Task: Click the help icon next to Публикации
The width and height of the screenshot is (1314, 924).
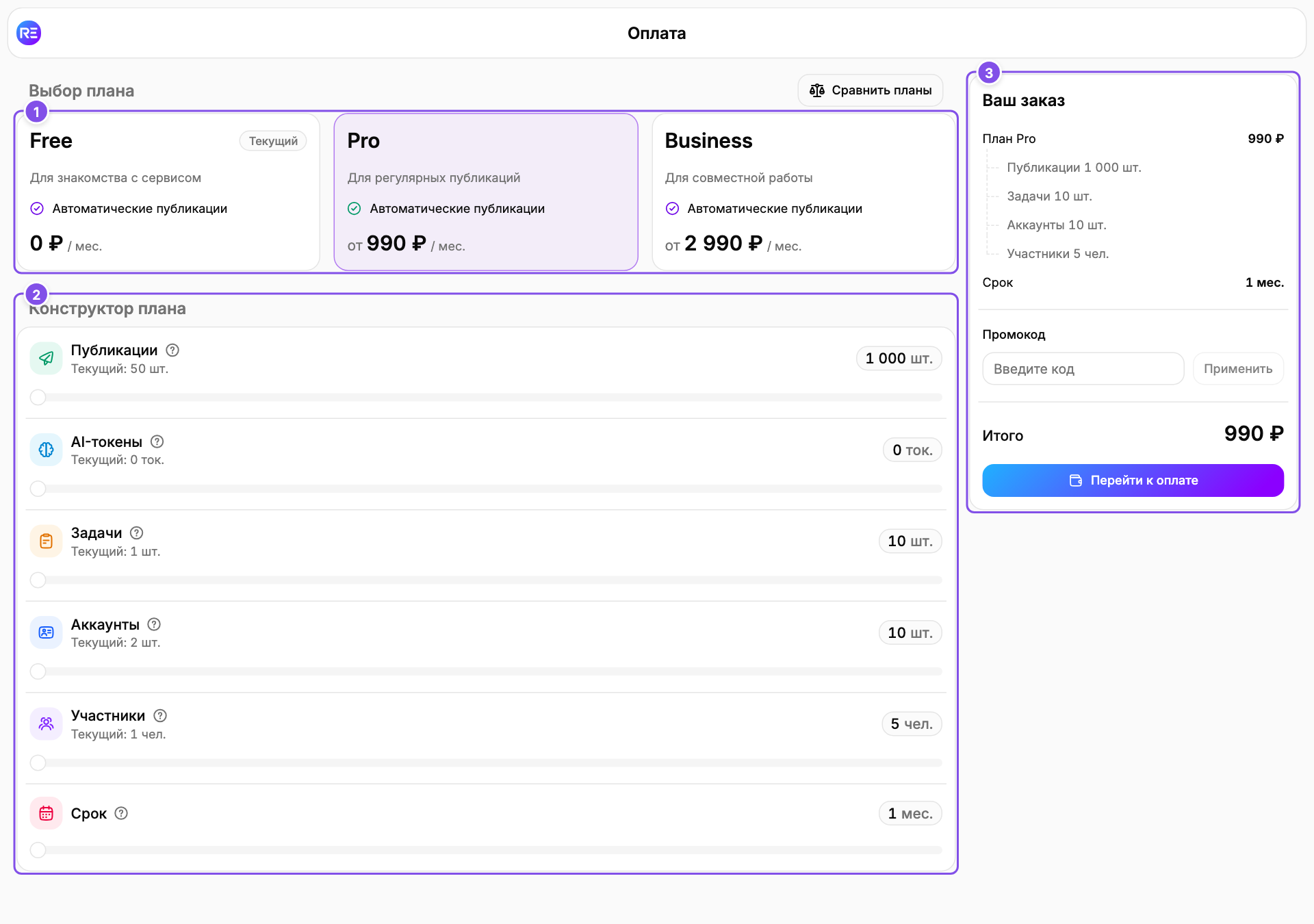Action: coord(172,350)
